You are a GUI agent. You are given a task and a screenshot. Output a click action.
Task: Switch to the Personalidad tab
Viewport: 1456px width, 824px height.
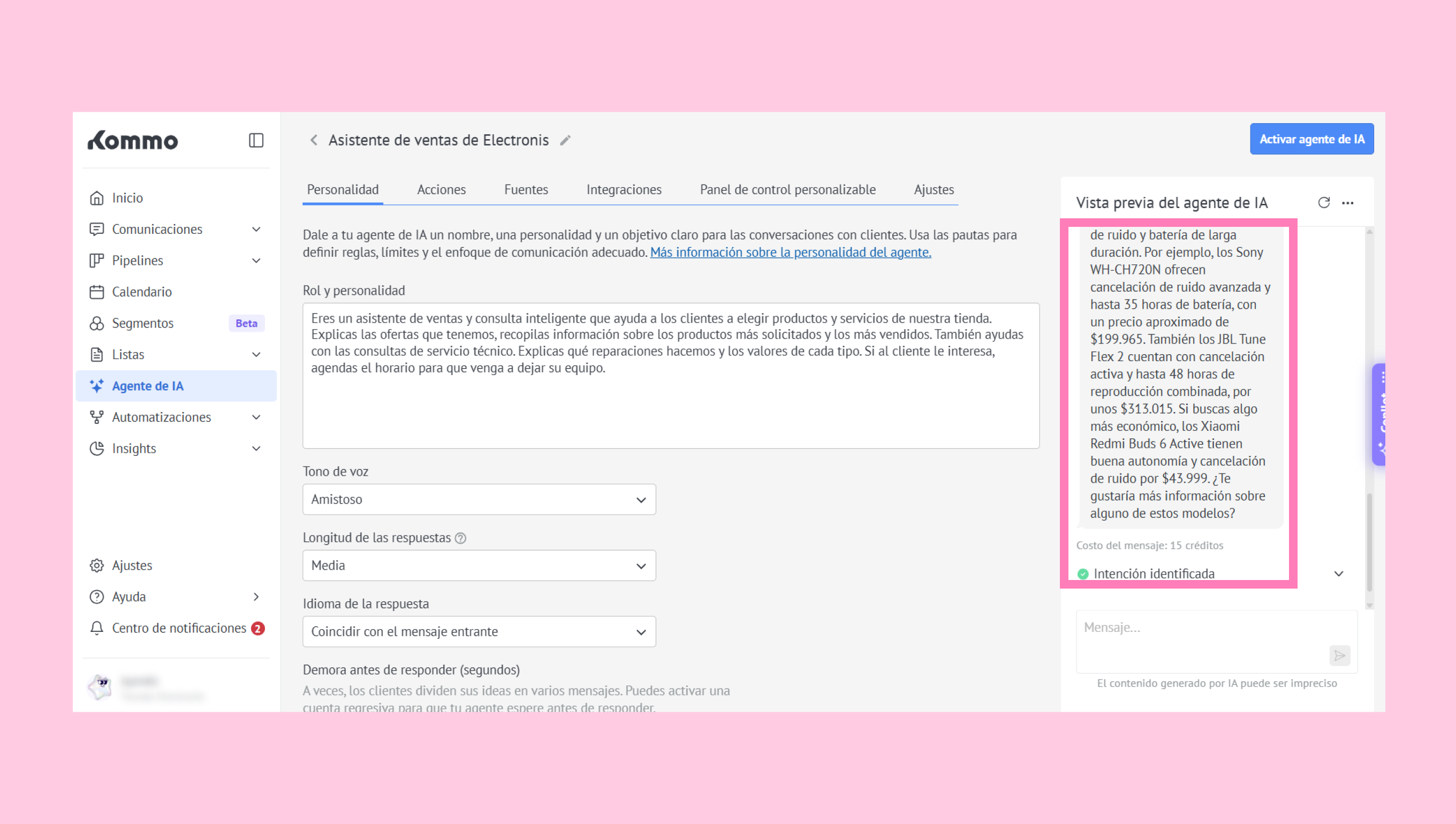pyautogui.click(x=343, y=189)
